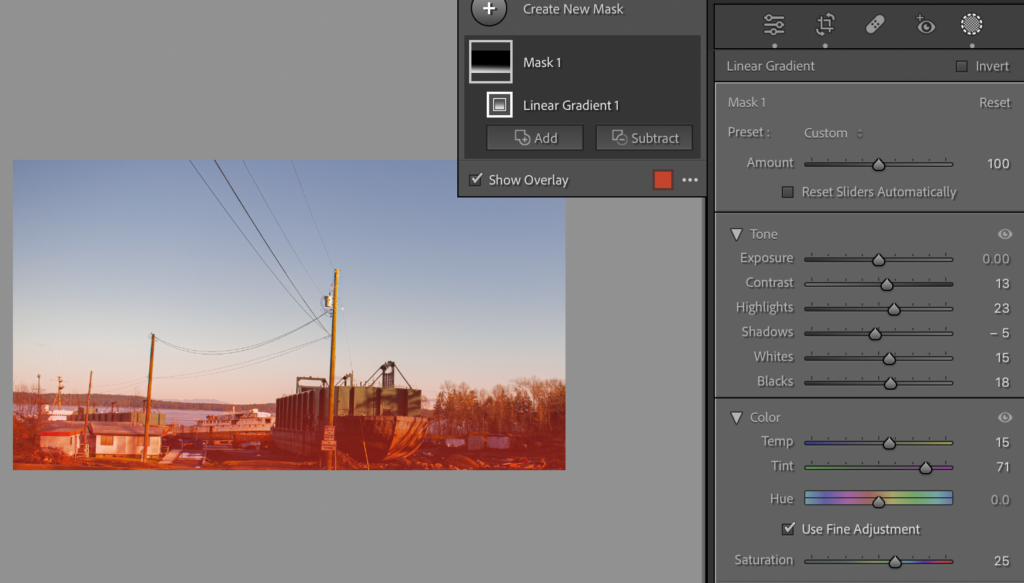
Task: Select the Linear Gradient 1 row text
Action: 571,105
